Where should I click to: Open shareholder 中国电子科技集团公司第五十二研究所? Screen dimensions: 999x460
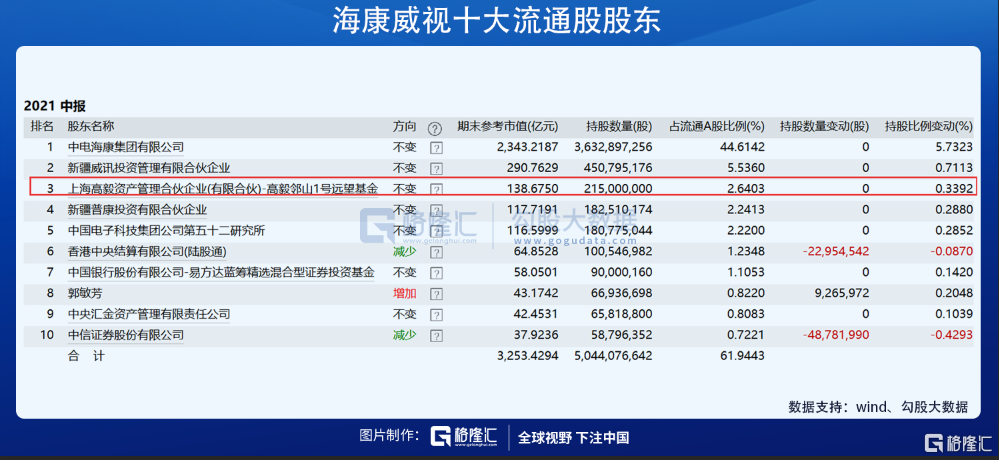pos(166,231)
